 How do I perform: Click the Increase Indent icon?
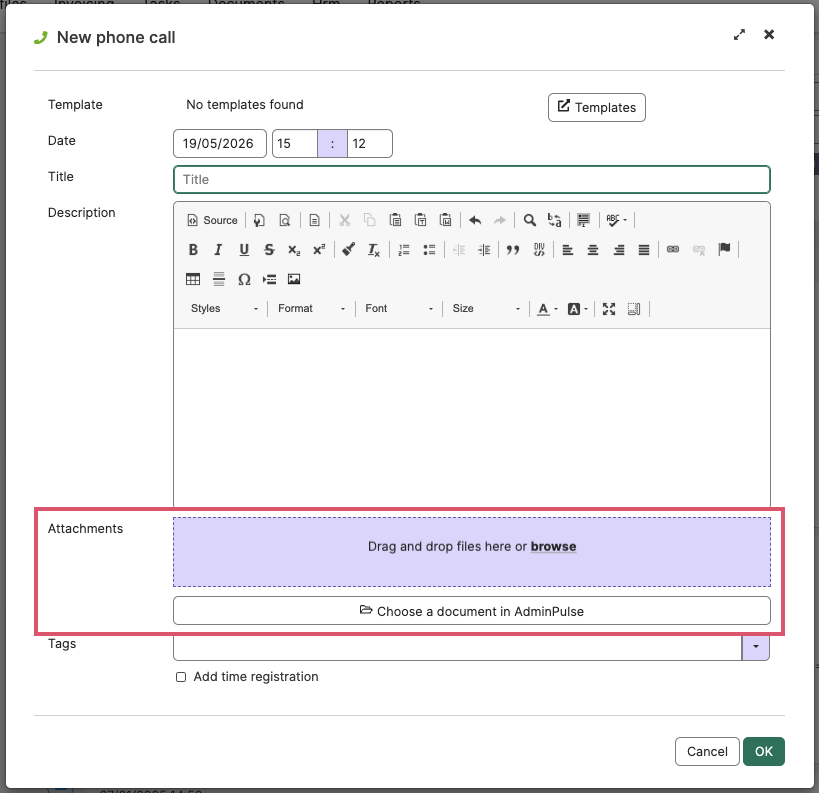coord(484,250)
